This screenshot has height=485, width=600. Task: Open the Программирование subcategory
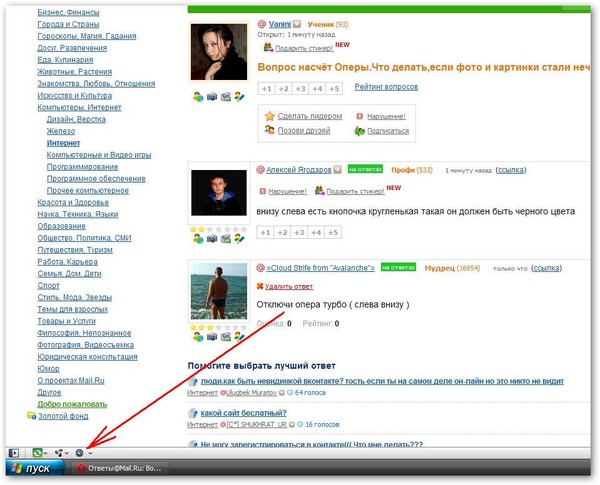(82, 167)
